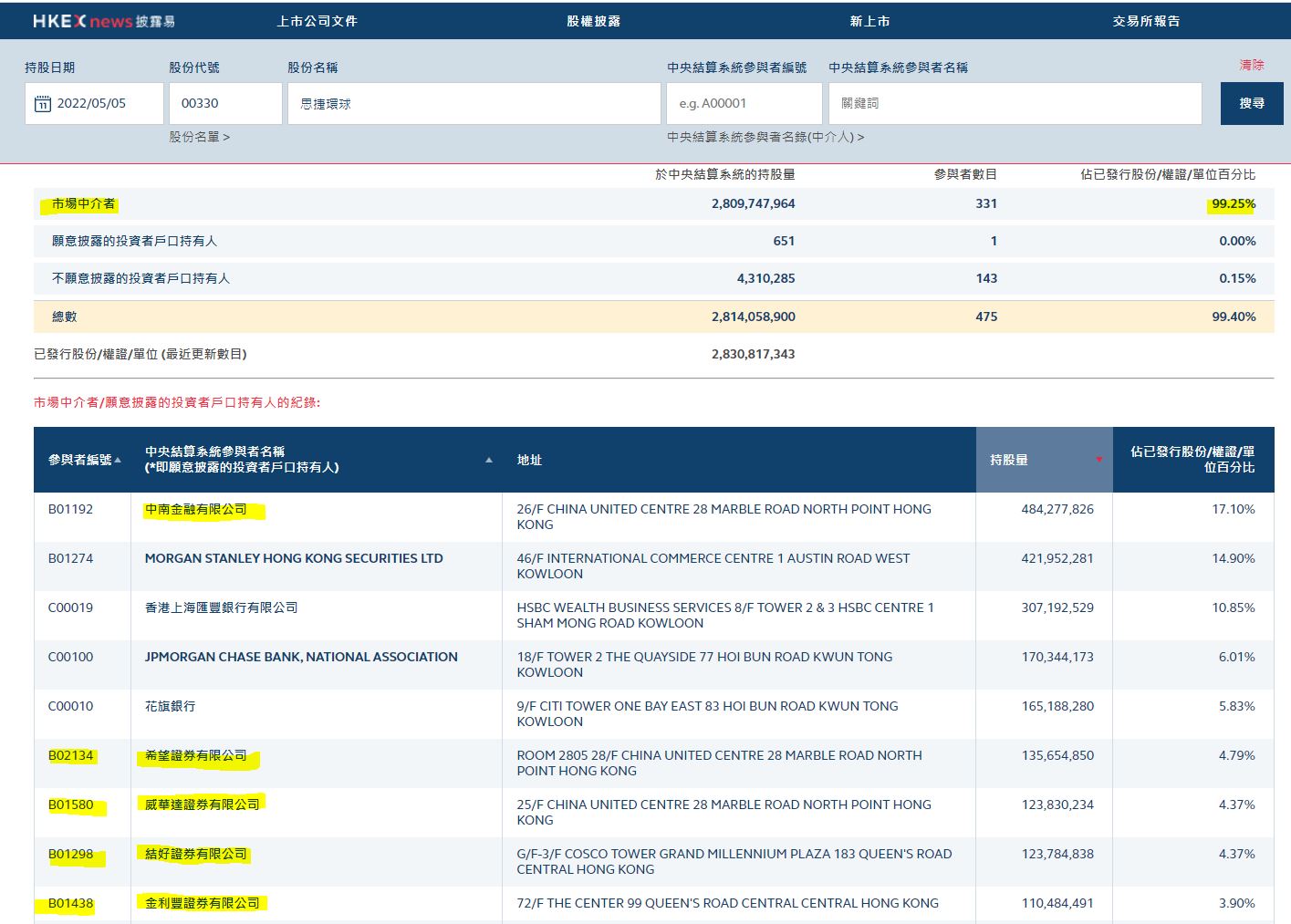Click 清除 to clear the form

click(x=1252, y=65)
